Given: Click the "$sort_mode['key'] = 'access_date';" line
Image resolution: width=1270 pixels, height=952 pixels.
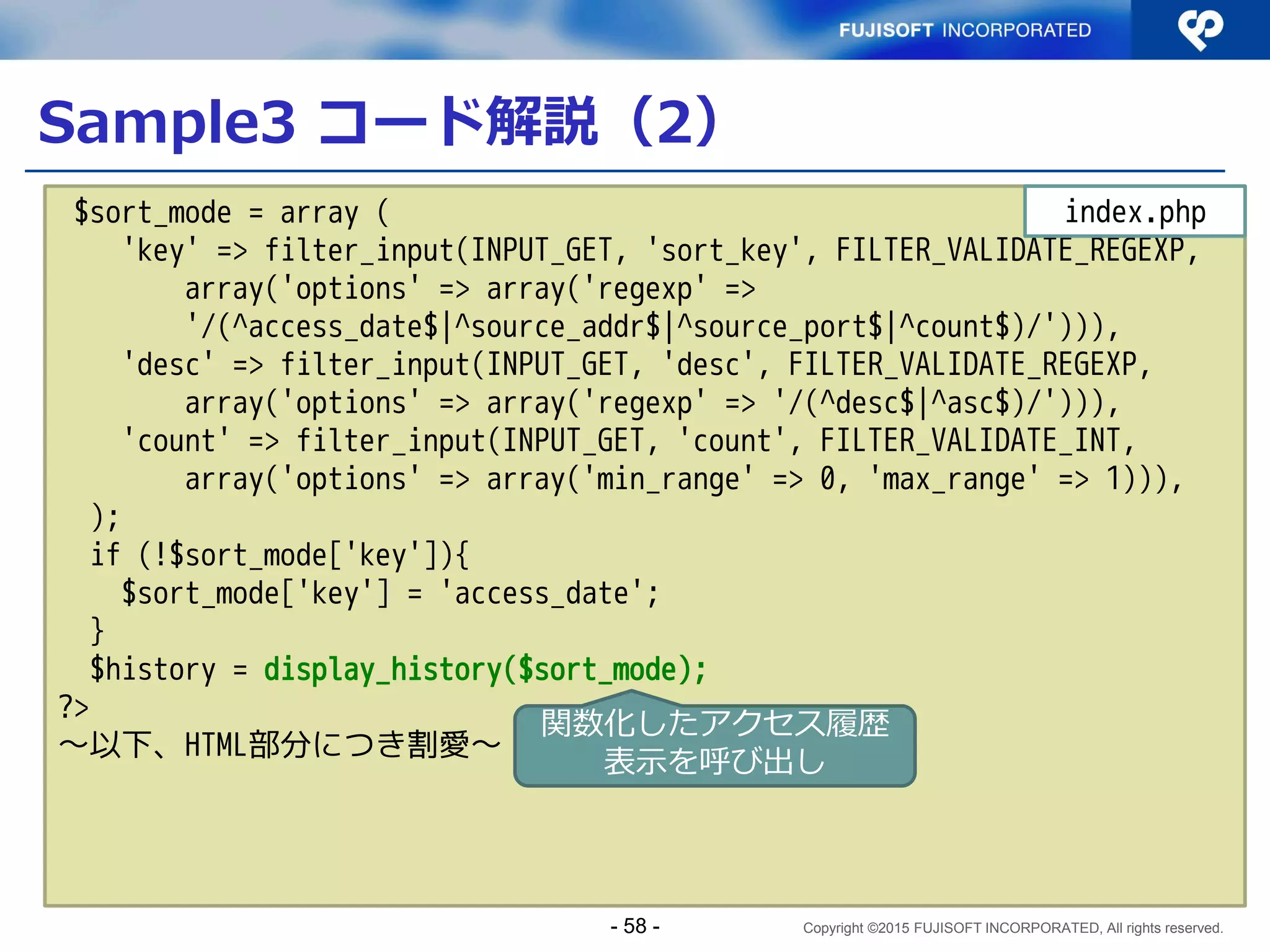Looking at the screenshot, I should [390, 593].
